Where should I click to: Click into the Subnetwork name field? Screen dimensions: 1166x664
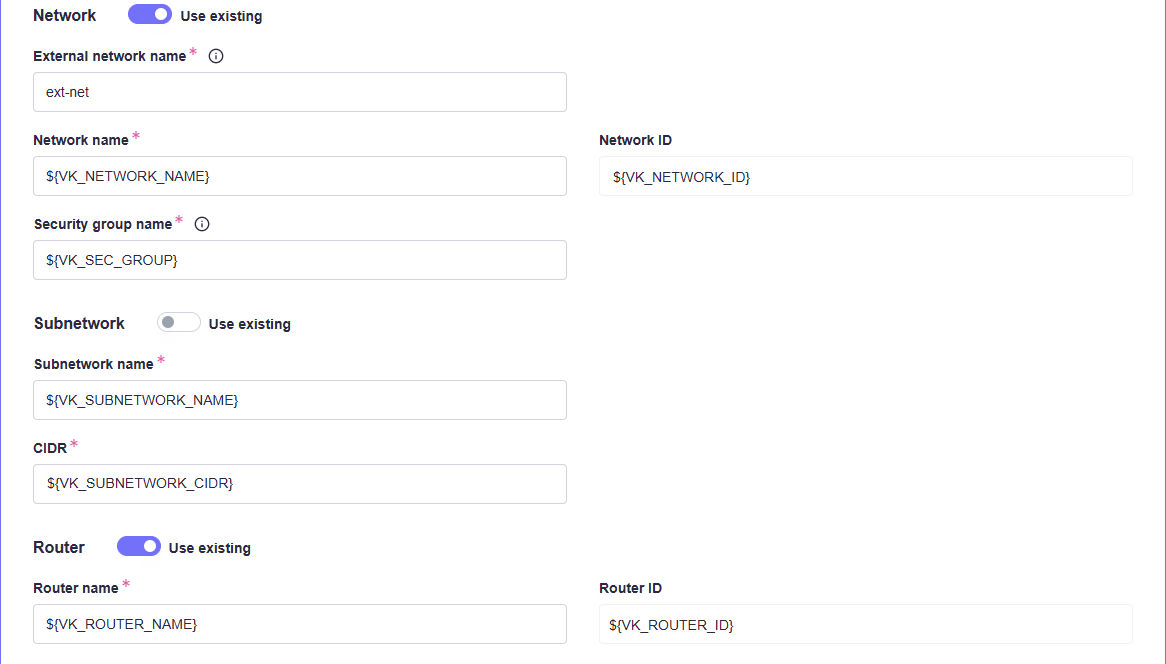[x=300, y=400]
